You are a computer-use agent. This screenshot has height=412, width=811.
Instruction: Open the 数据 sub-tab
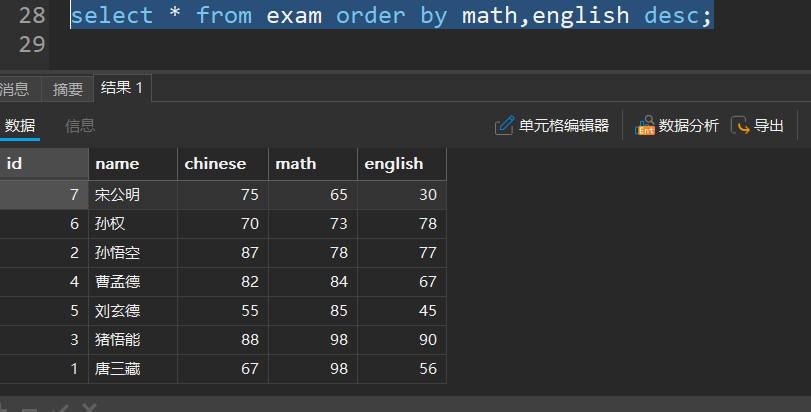point(20,126)
